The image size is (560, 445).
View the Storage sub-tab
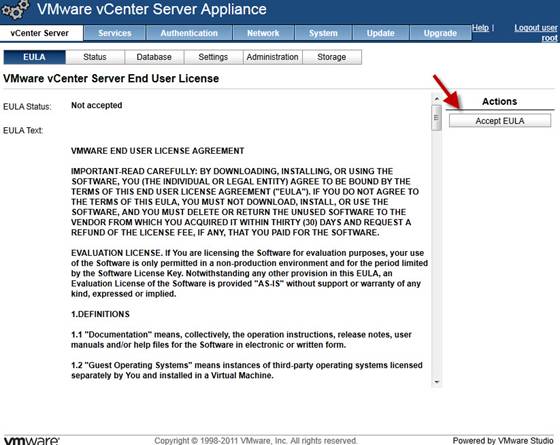332,57
